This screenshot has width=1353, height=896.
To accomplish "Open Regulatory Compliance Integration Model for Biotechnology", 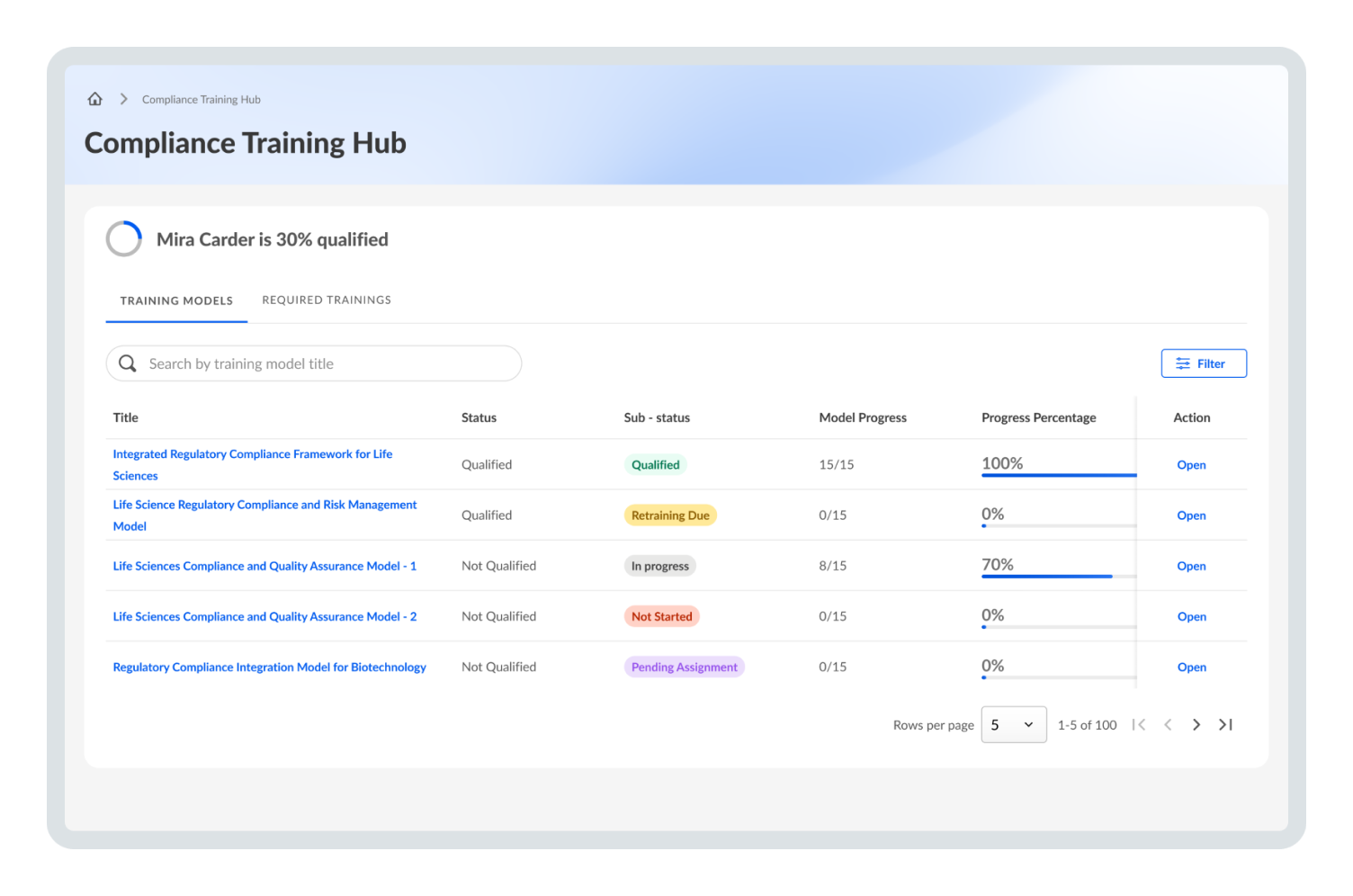I will point(270,668).
